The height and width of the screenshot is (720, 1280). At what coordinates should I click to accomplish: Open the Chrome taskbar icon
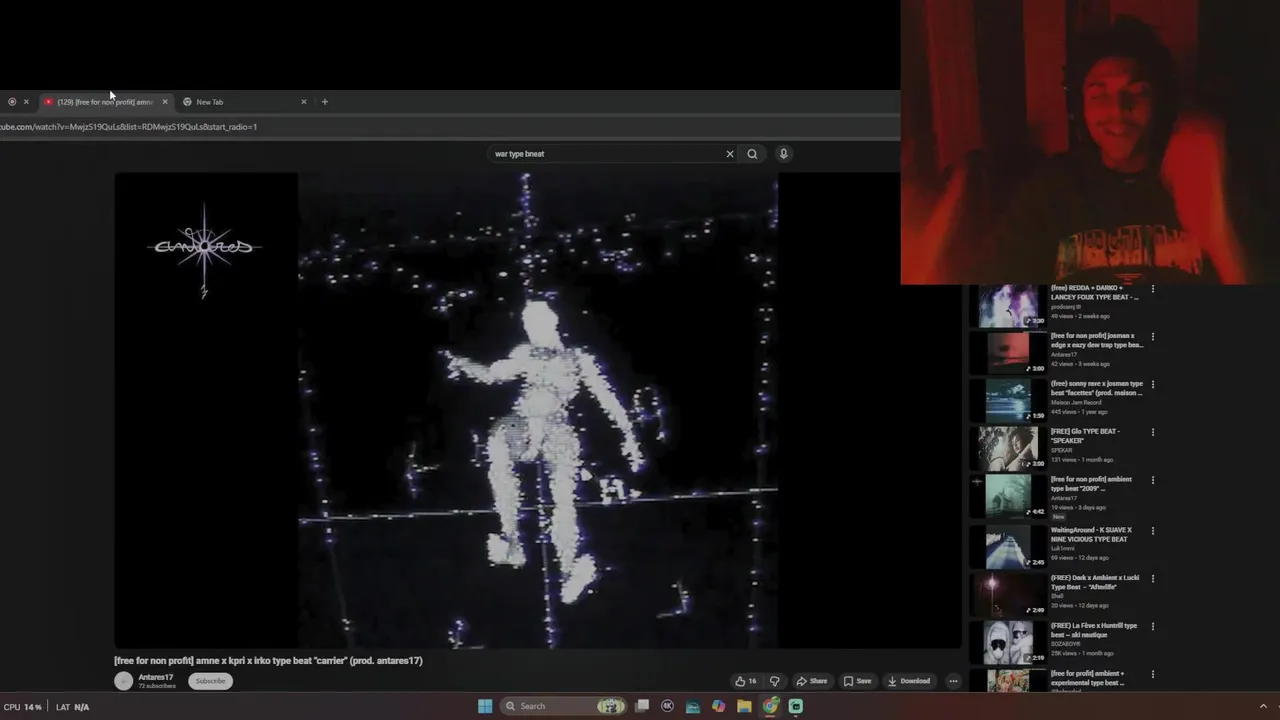point(770,706)
